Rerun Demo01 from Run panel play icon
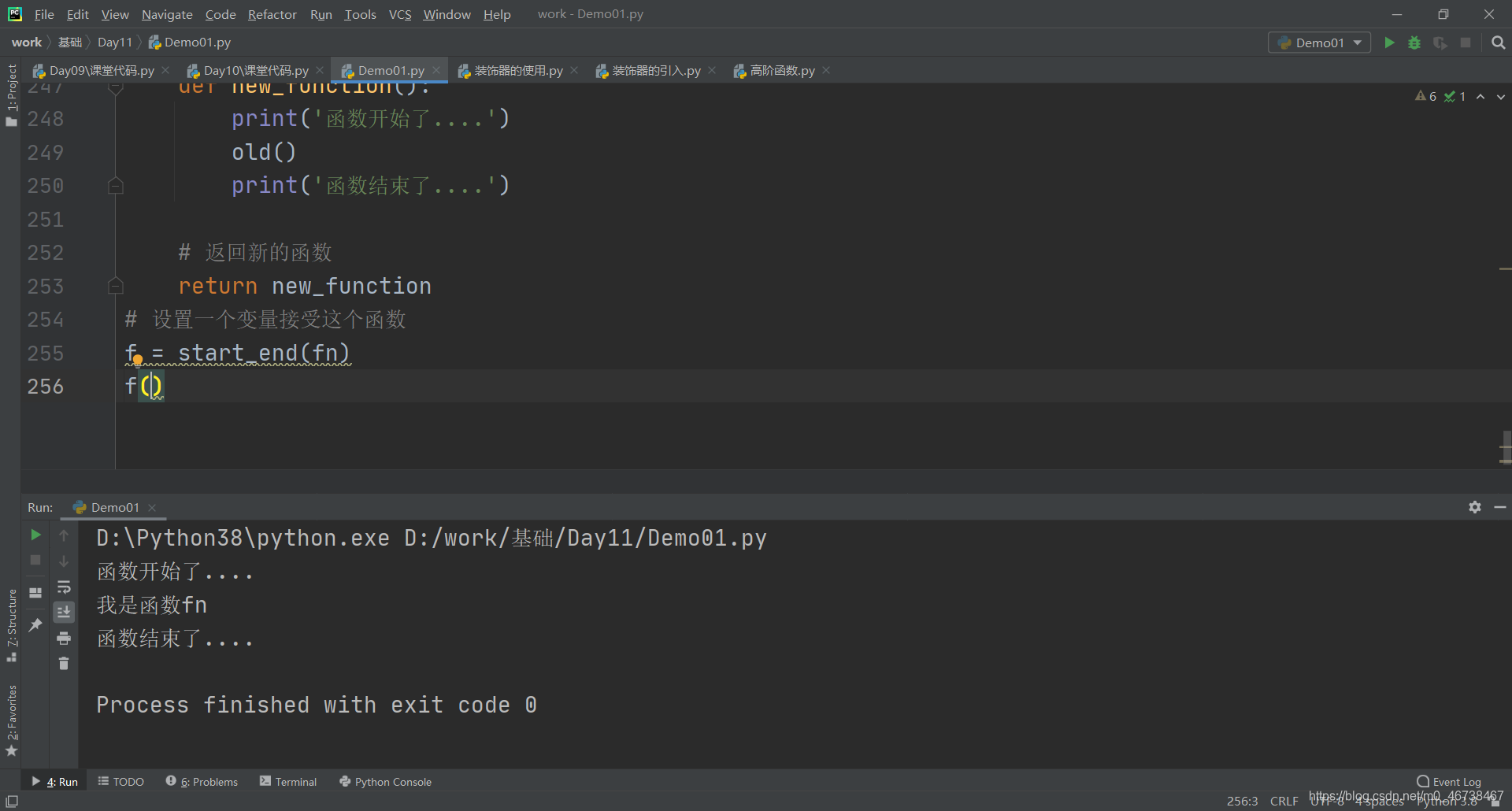1512x811 pixels. pyautogui.click(x=35, y=535)
